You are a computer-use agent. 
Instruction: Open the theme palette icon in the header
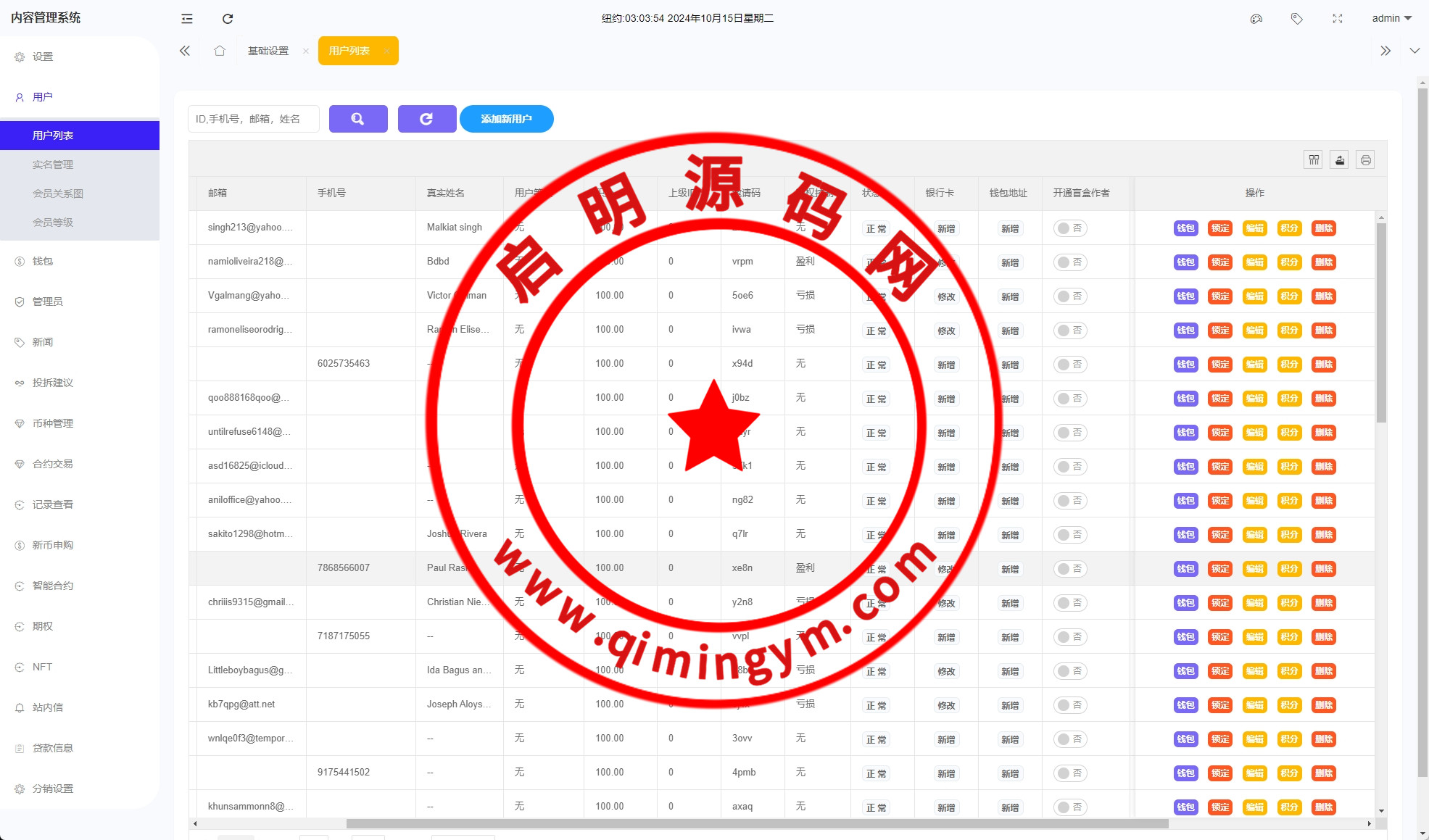coord(1256,19)
